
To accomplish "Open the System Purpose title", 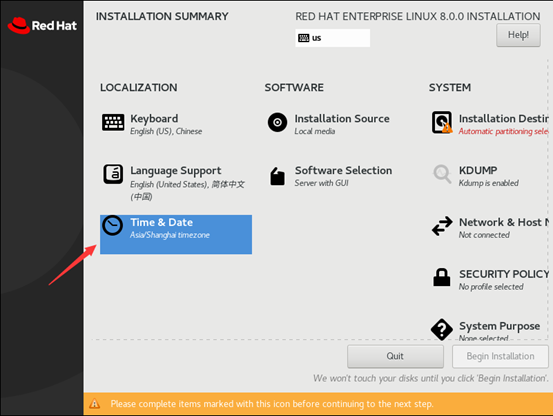I will tap(499, 326).
